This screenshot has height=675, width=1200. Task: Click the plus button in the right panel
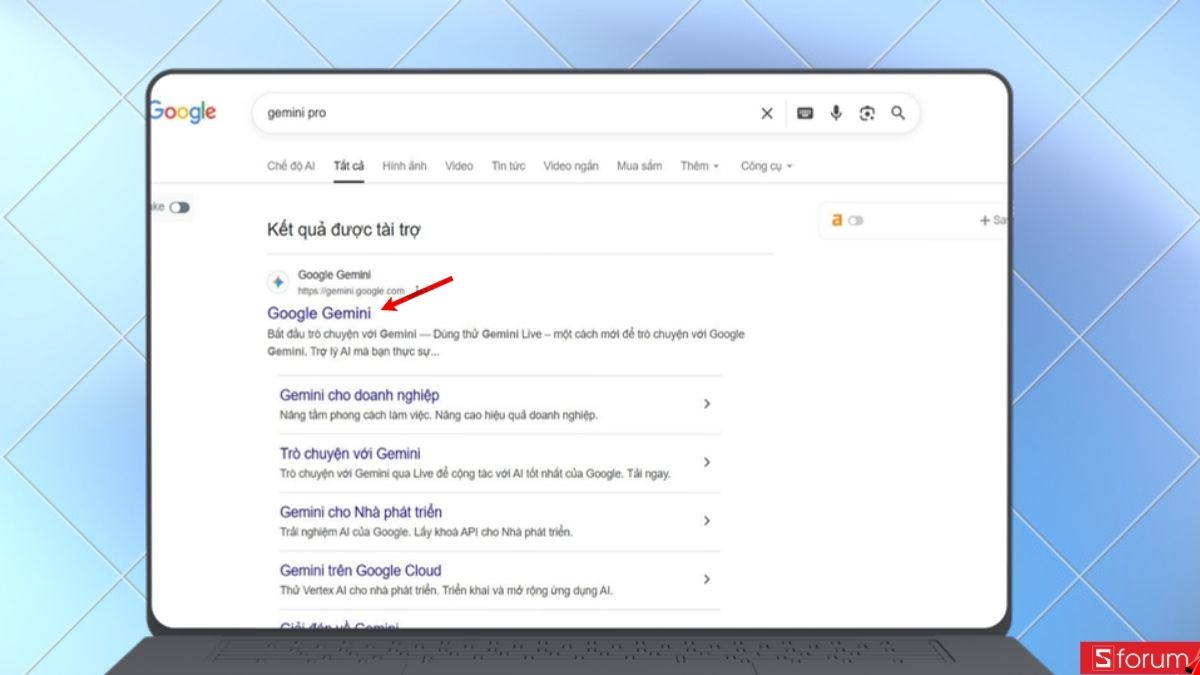[x=985, y=220]
